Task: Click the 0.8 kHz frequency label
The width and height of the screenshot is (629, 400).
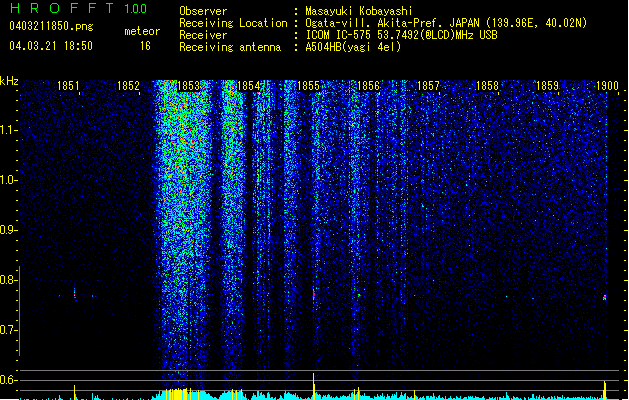Action: tap(8, 280)
